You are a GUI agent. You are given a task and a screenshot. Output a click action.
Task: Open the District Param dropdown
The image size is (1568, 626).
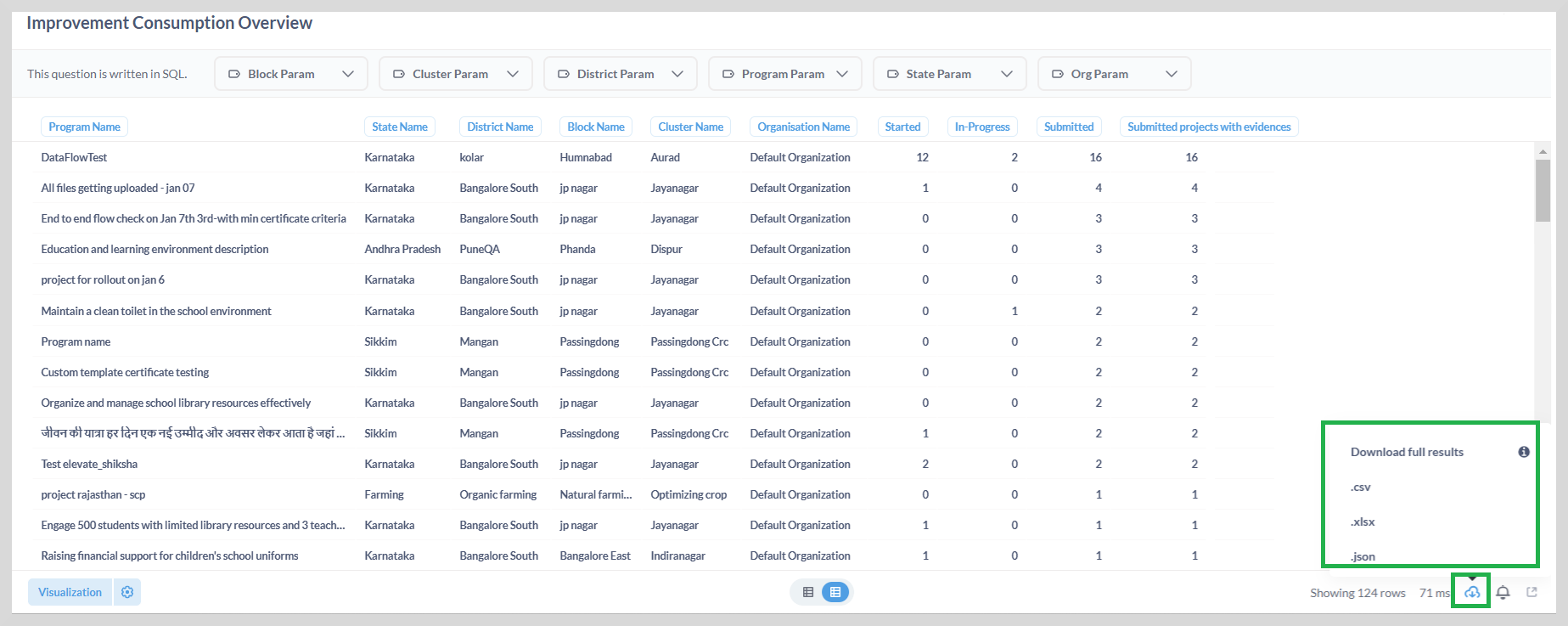(x=621, y=74)
